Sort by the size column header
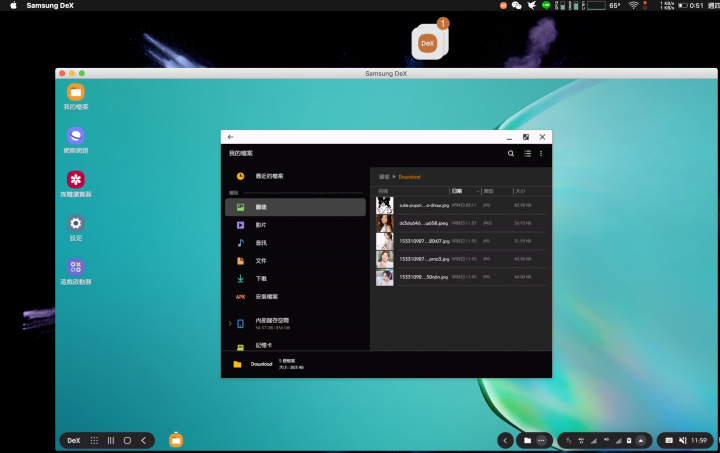720x453 pixels. tap(520, 191)
